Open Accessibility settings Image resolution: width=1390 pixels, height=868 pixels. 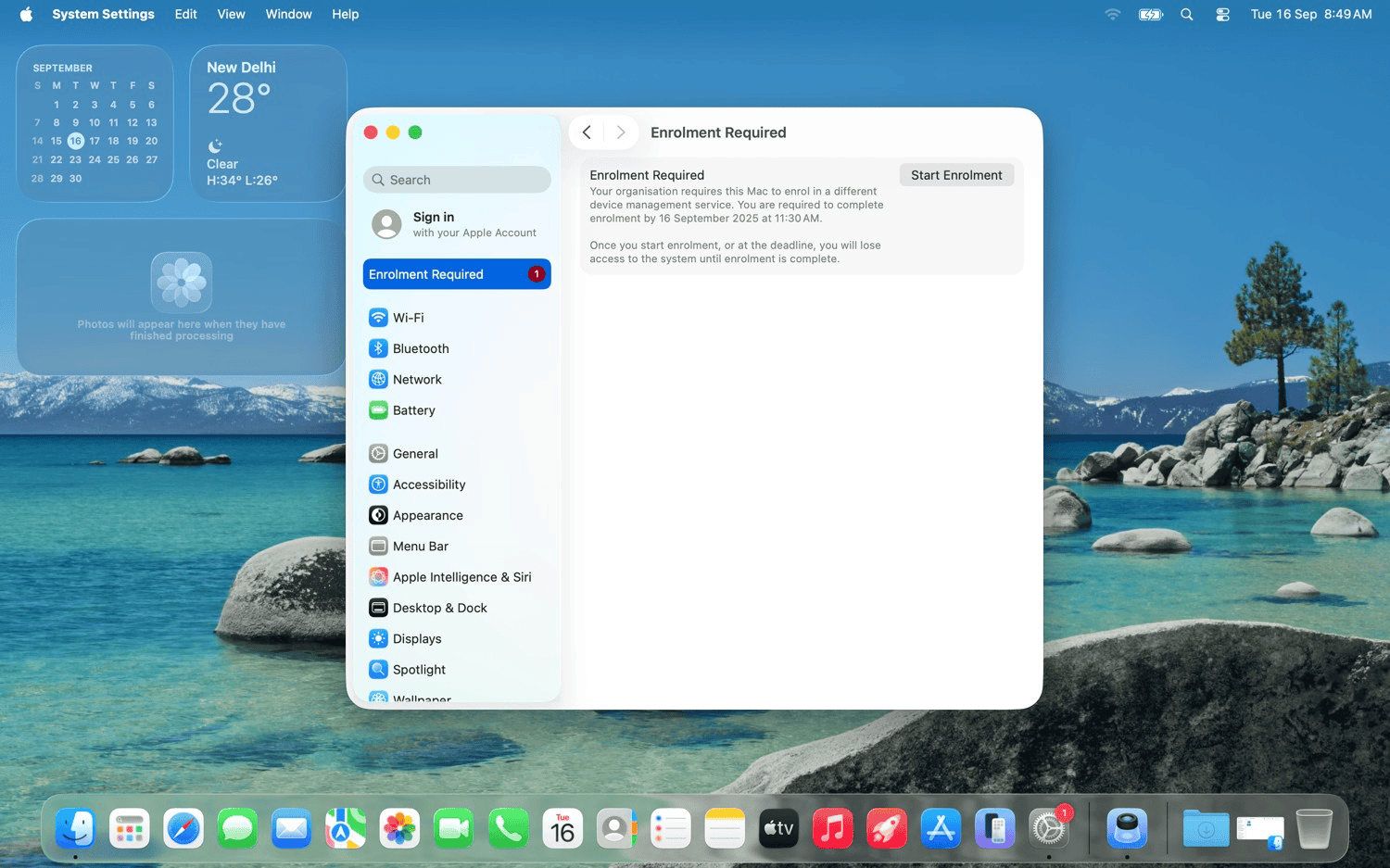coord(428,484)
